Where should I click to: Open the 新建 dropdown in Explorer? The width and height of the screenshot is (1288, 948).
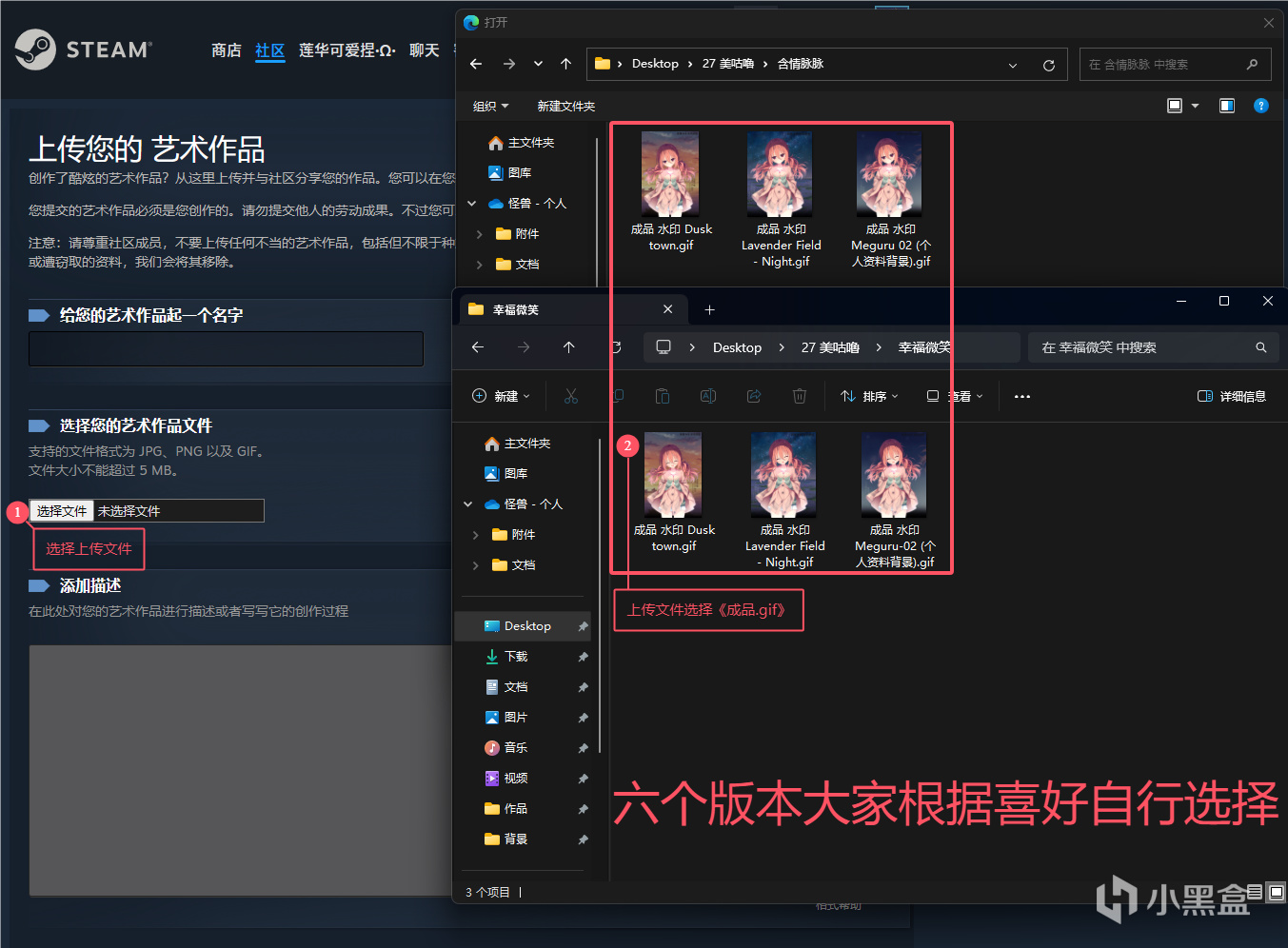[502, 396]
